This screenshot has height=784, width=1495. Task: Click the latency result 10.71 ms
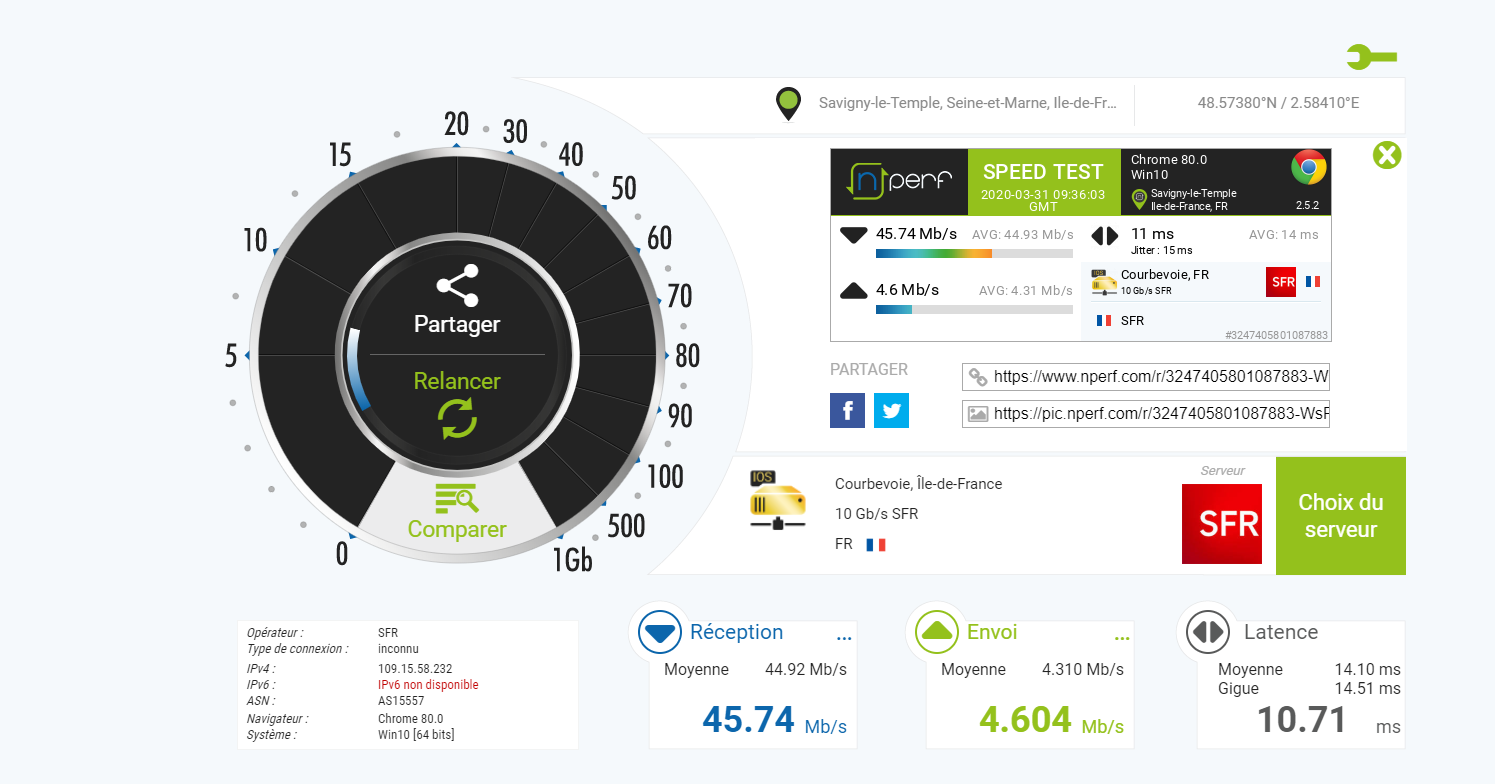(x=1329, y=720)
